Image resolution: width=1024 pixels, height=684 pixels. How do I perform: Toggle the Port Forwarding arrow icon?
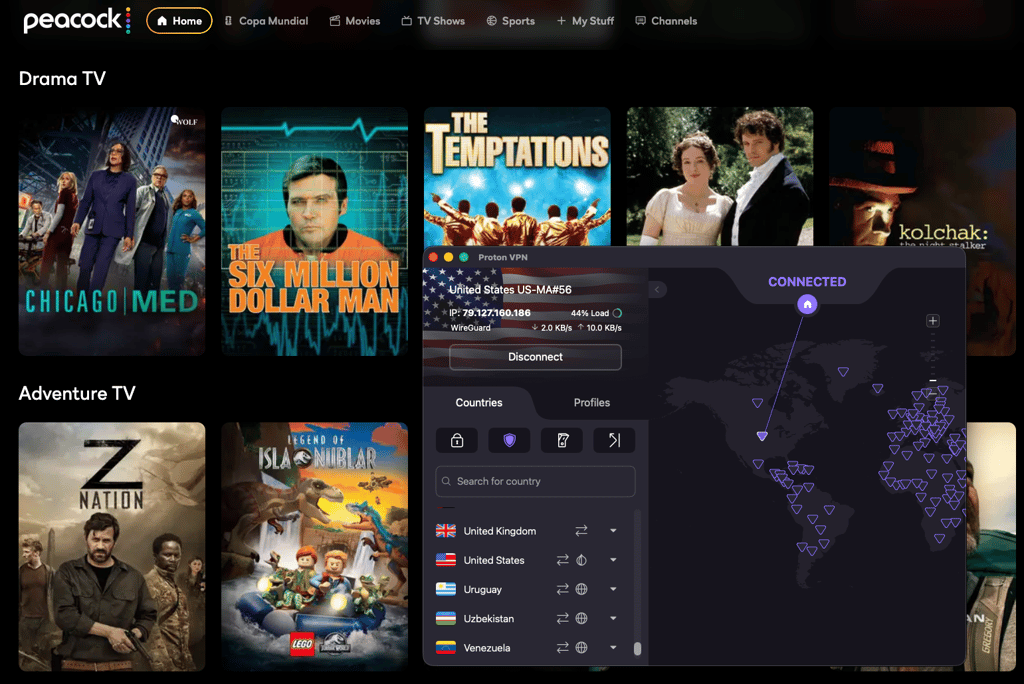(615, 440)
